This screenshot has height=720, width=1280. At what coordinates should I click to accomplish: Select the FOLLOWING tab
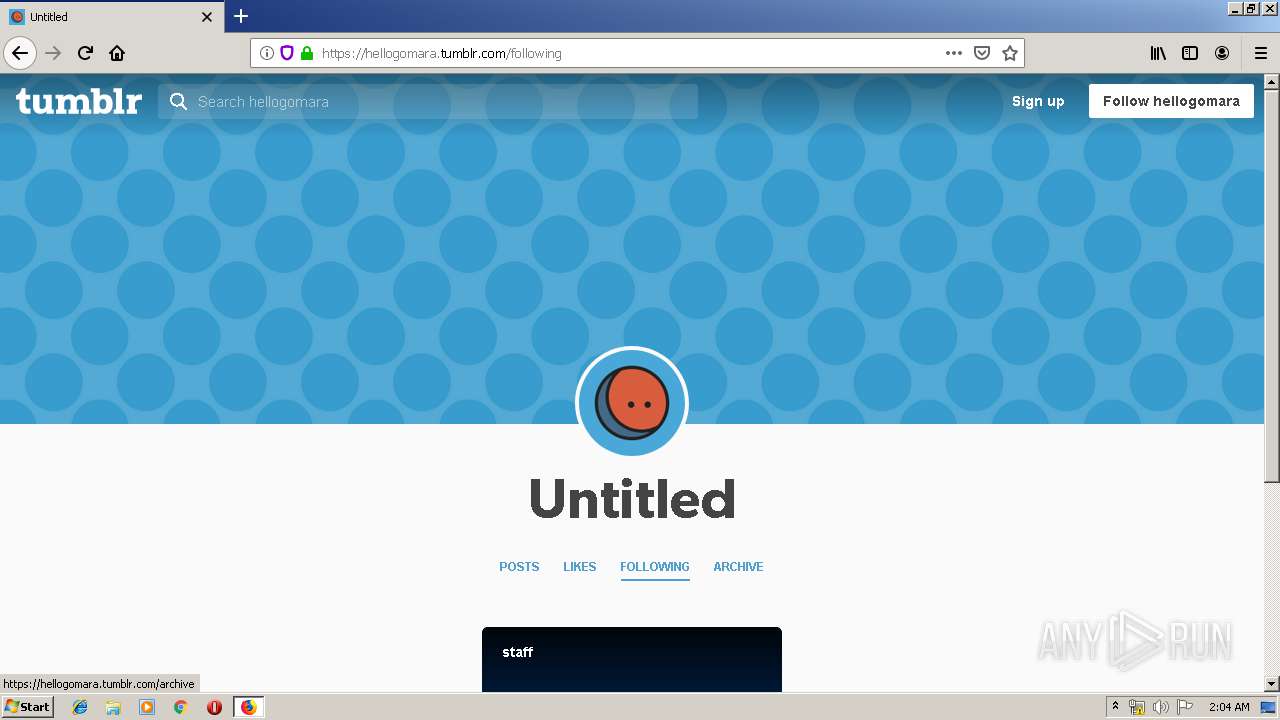click(655, 567)
